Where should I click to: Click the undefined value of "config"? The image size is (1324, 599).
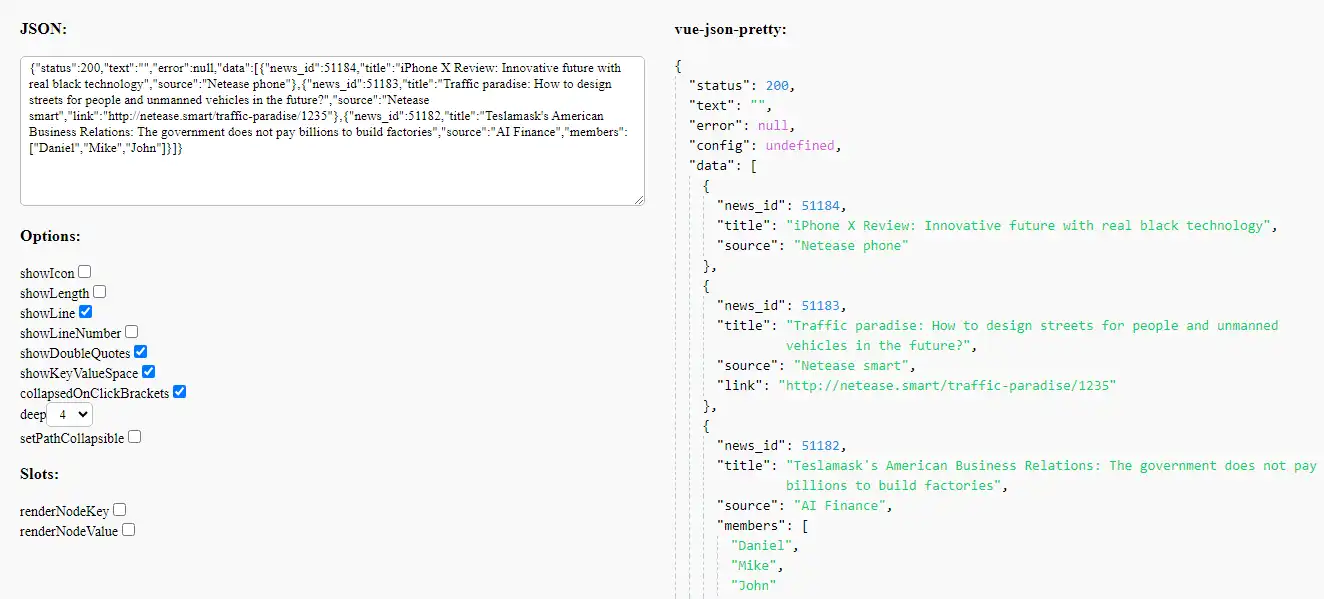799,146
